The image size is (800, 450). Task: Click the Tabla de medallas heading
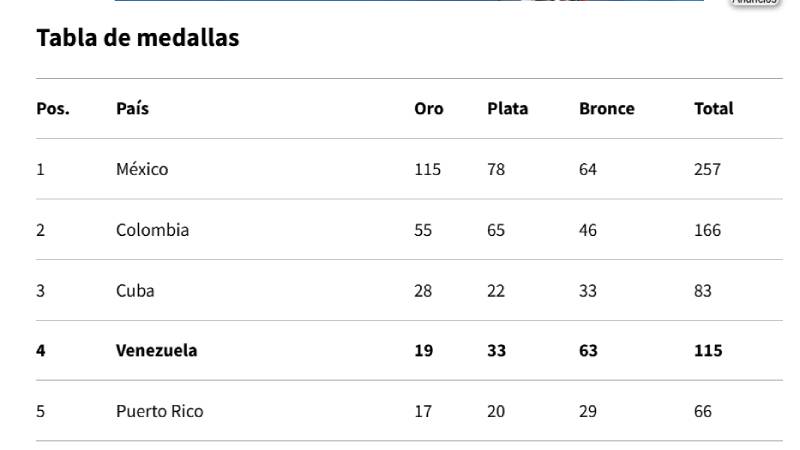click(x=138, y=38)
